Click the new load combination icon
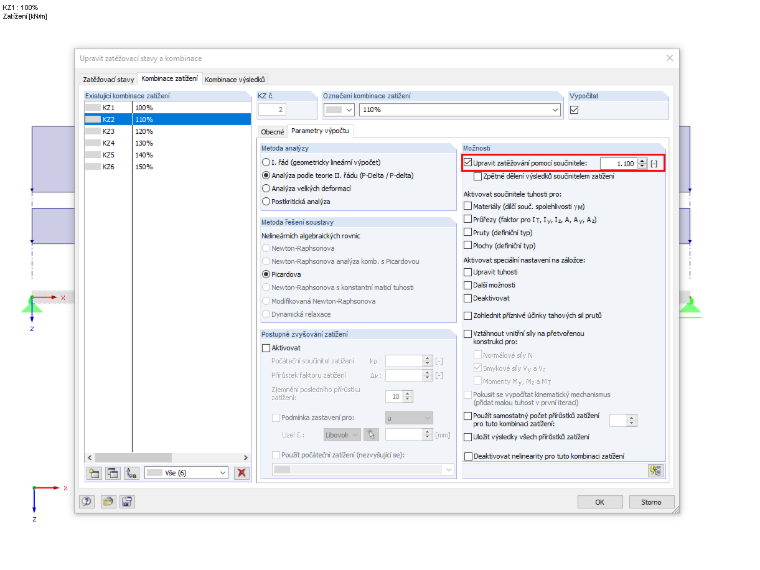Viewport: 760px width, 570px height. click(x=95, y=473)
